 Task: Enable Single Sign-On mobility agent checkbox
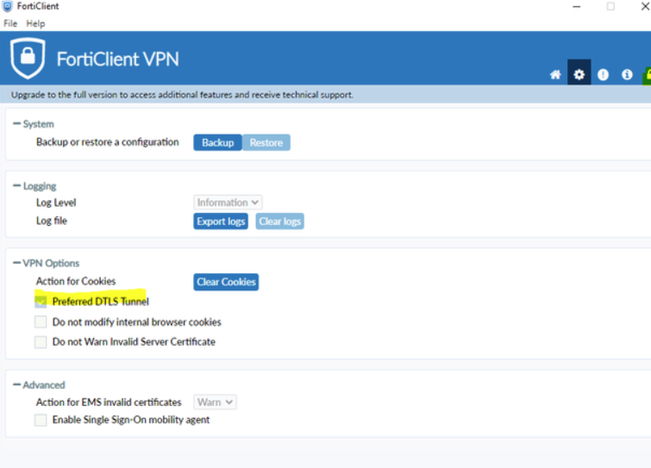point(41,420)
